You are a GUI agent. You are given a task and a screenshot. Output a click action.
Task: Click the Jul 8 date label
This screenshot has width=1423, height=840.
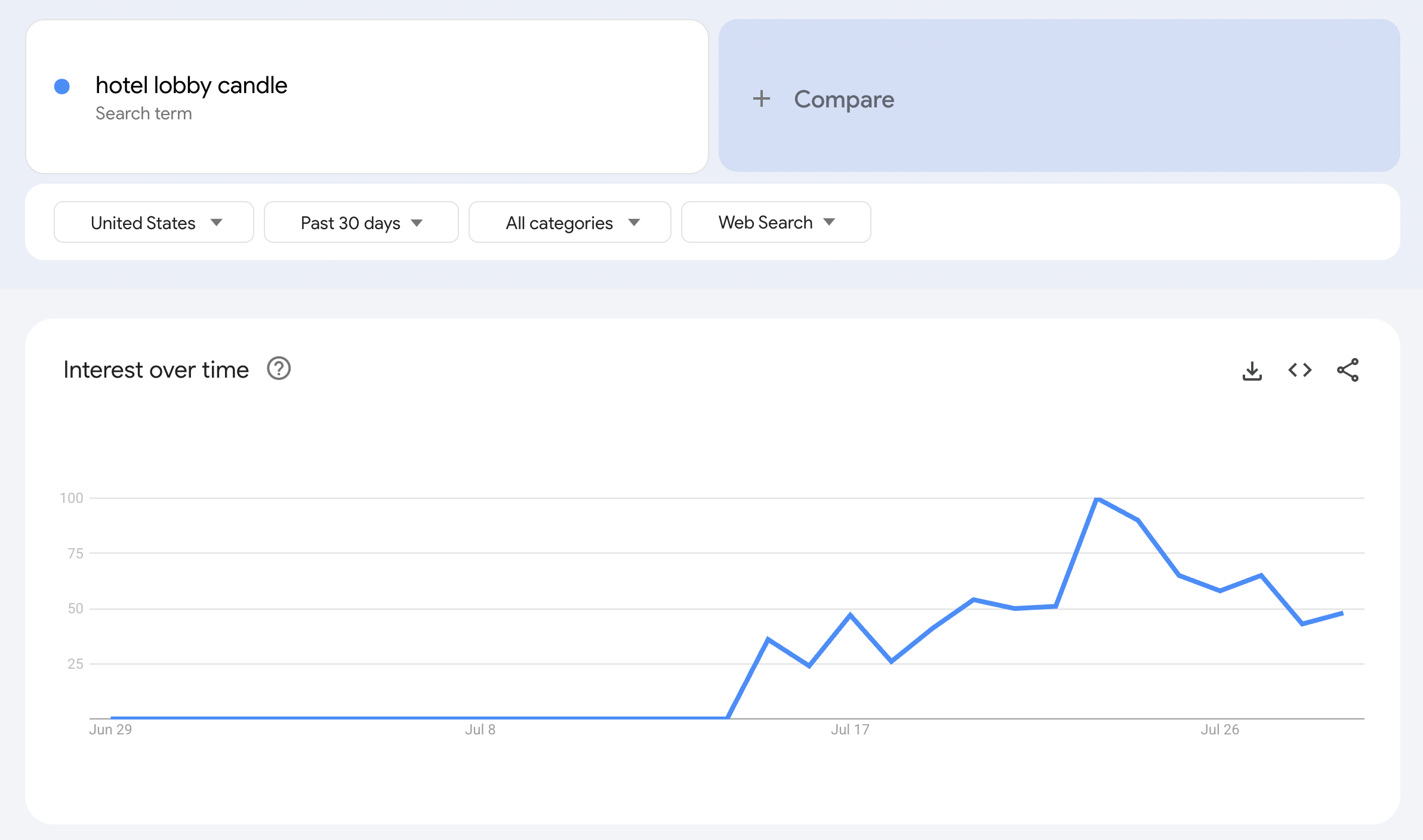[x=480, y=730]
